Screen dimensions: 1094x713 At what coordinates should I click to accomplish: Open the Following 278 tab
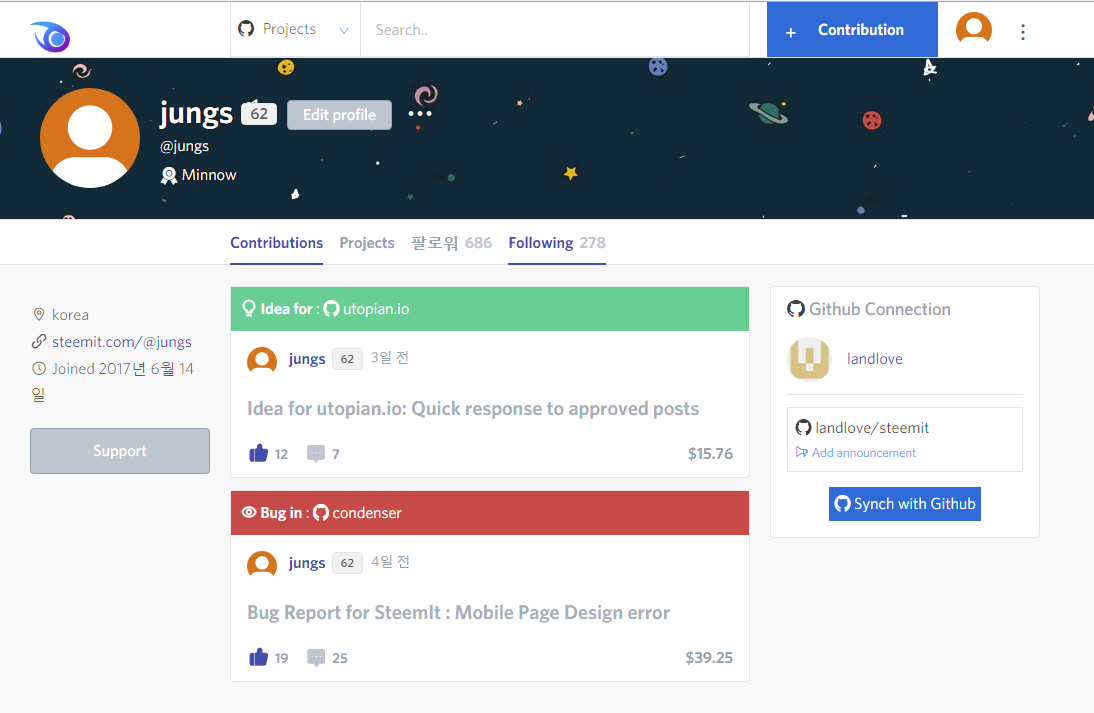557,243
